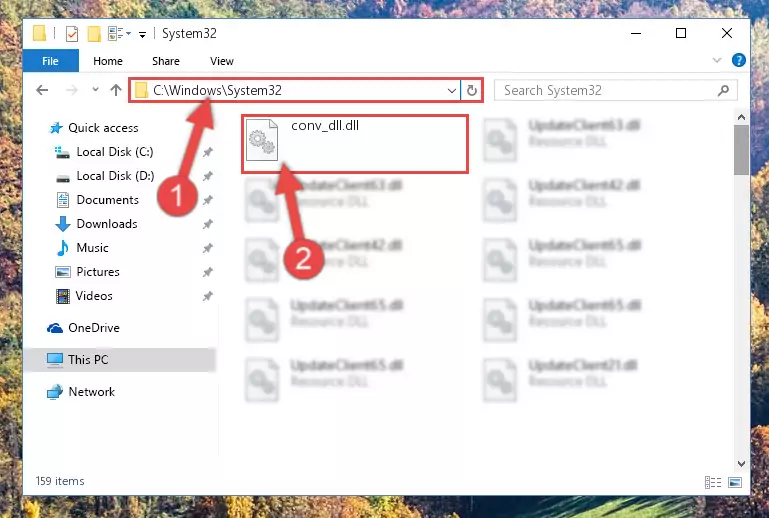This screenshot has width=769, height=518.
Task: Switch to the Home ribbon tab
Action: 108,61
